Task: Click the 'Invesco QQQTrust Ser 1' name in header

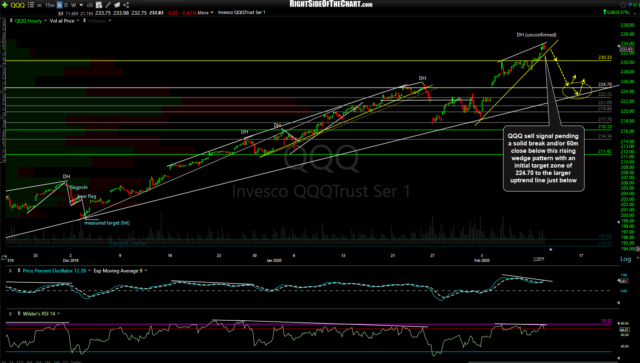Action: click(x=242, y=13)
